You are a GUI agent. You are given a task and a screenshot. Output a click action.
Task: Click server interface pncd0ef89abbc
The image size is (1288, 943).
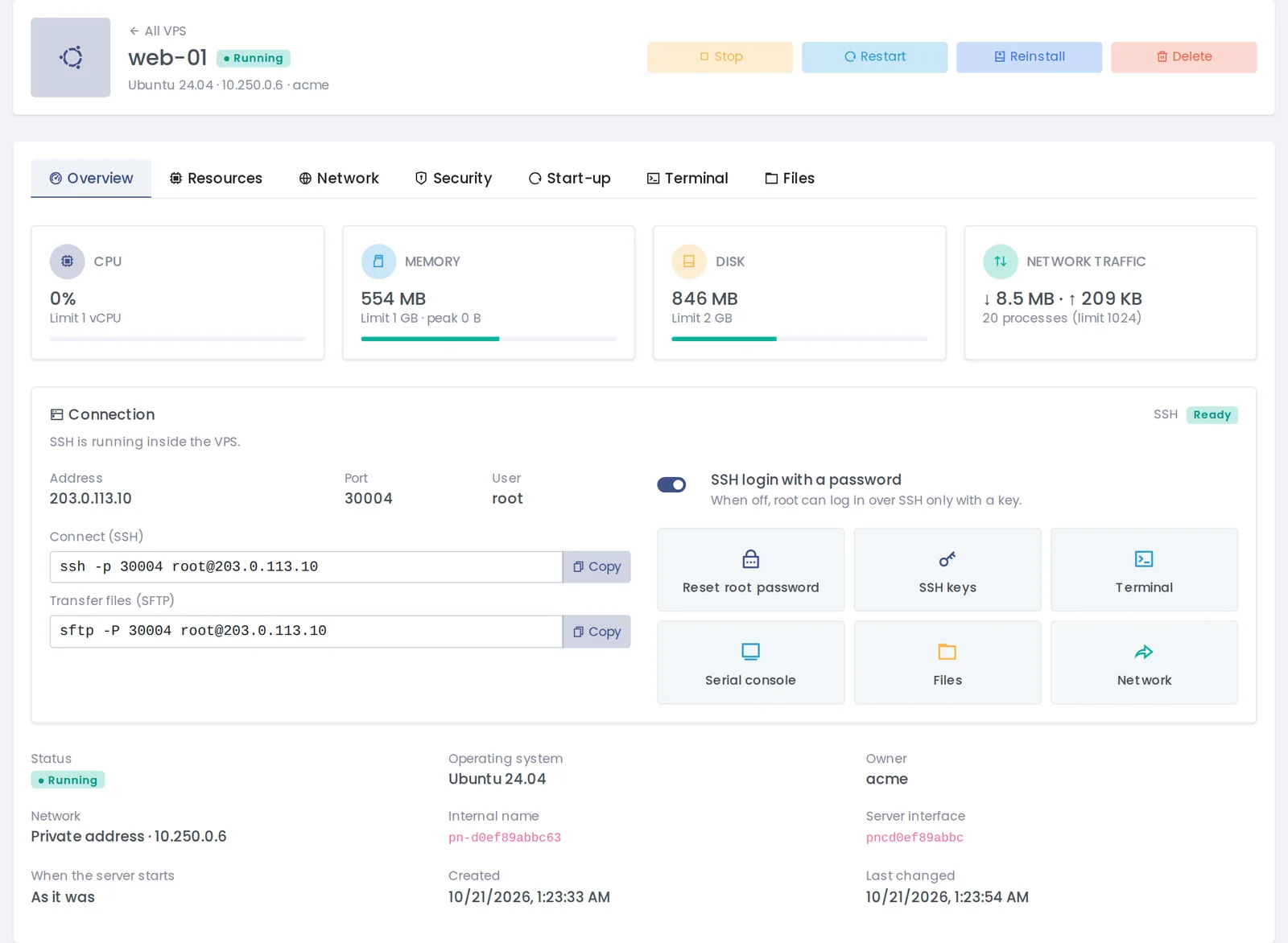tap(914, 838)
